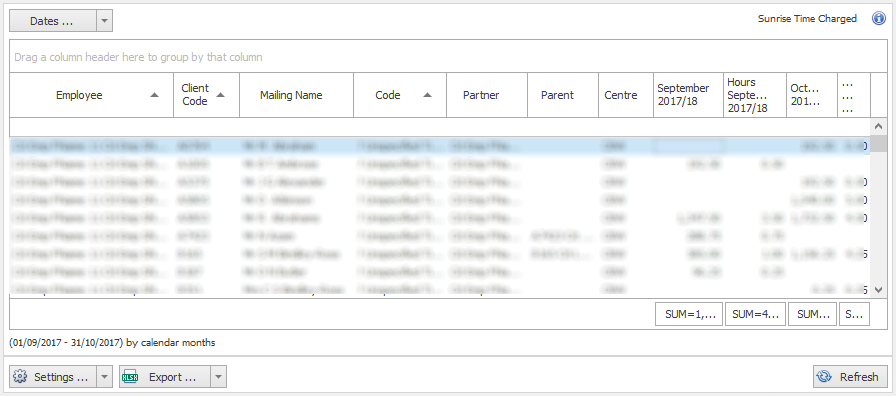Select the Mailing Name column header
This screenshot has height=396, width=896.
(297, 95)
